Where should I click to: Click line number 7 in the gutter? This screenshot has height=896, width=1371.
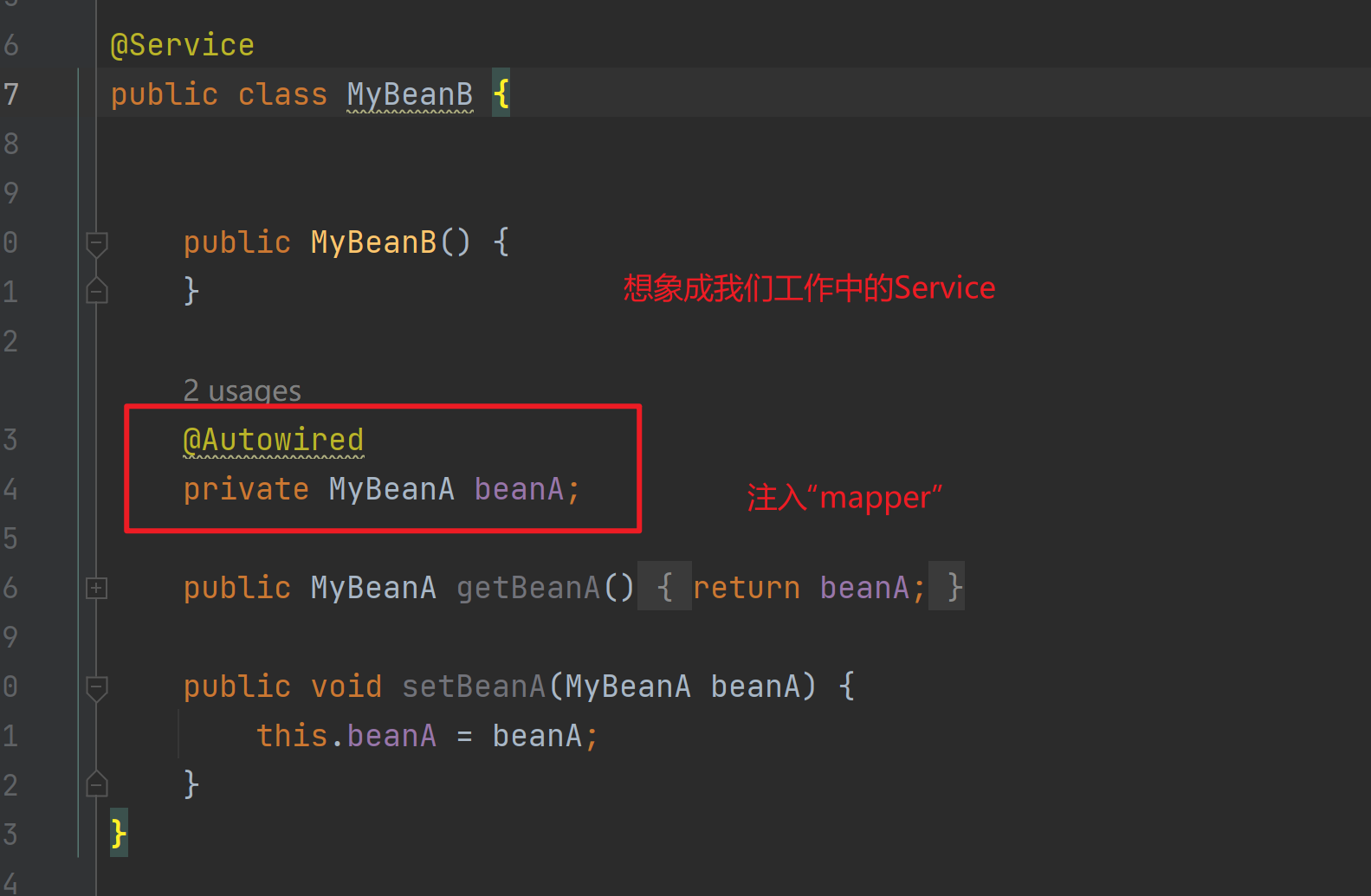point(11,94)
